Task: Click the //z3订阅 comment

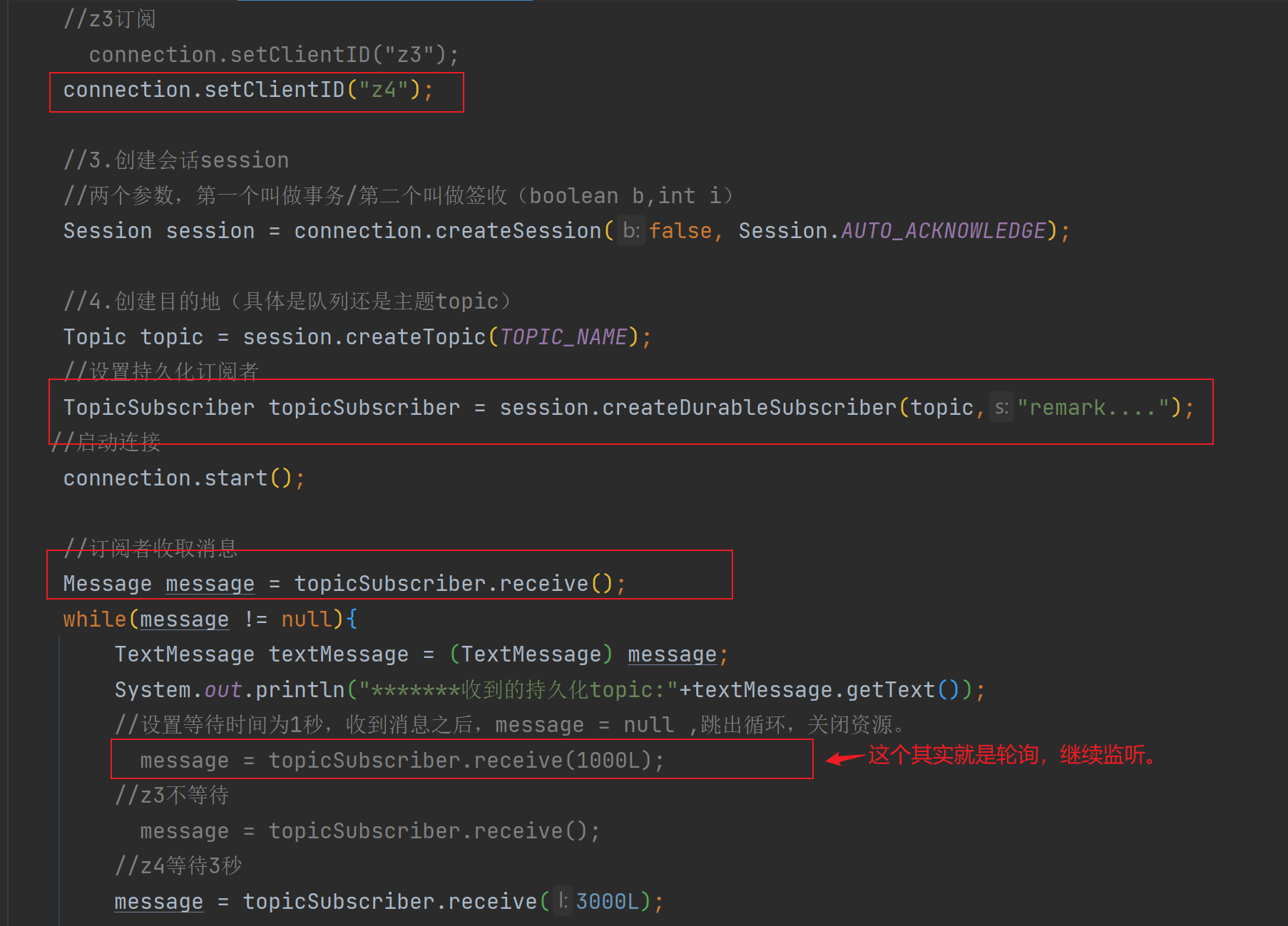Action: (110, 19)
